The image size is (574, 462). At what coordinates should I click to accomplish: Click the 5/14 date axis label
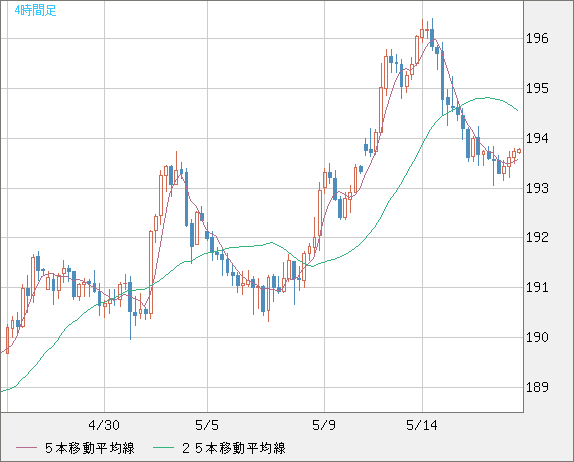point(422,425)
